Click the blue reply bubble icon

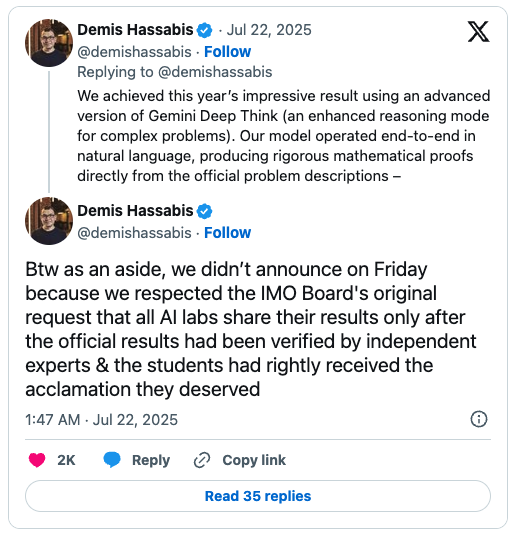(112, 460)
